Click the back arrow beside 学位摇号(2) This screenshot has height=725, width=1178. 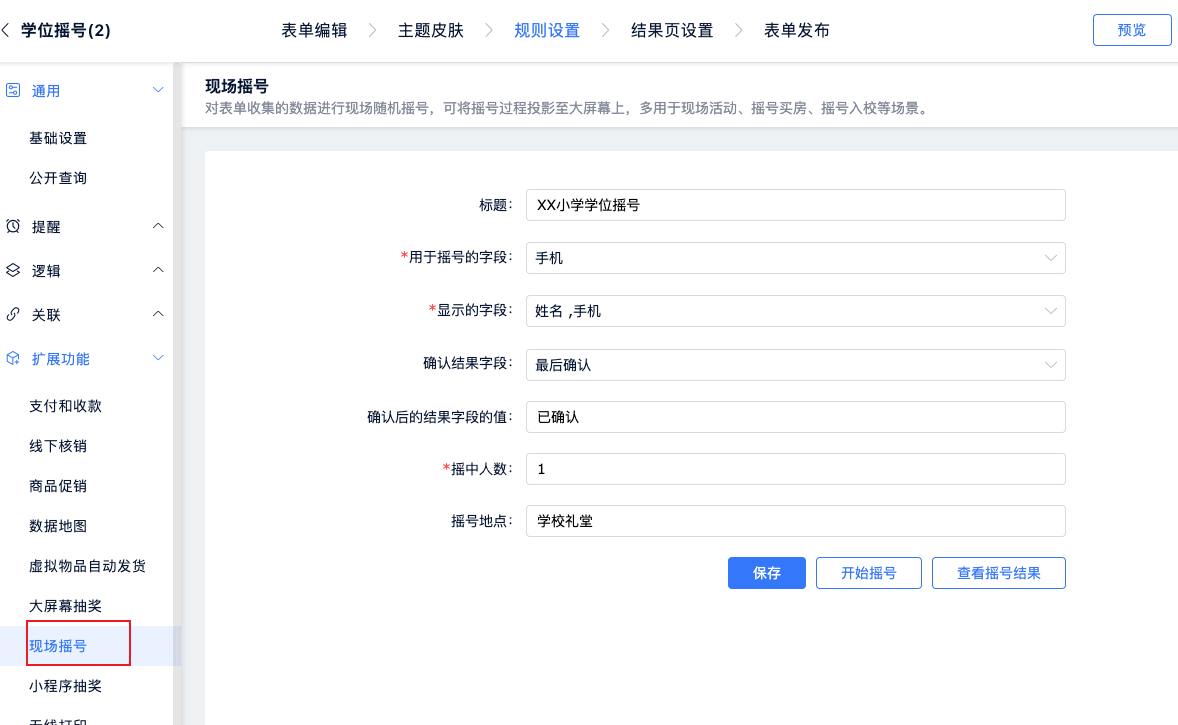click(x=6, y=31)
